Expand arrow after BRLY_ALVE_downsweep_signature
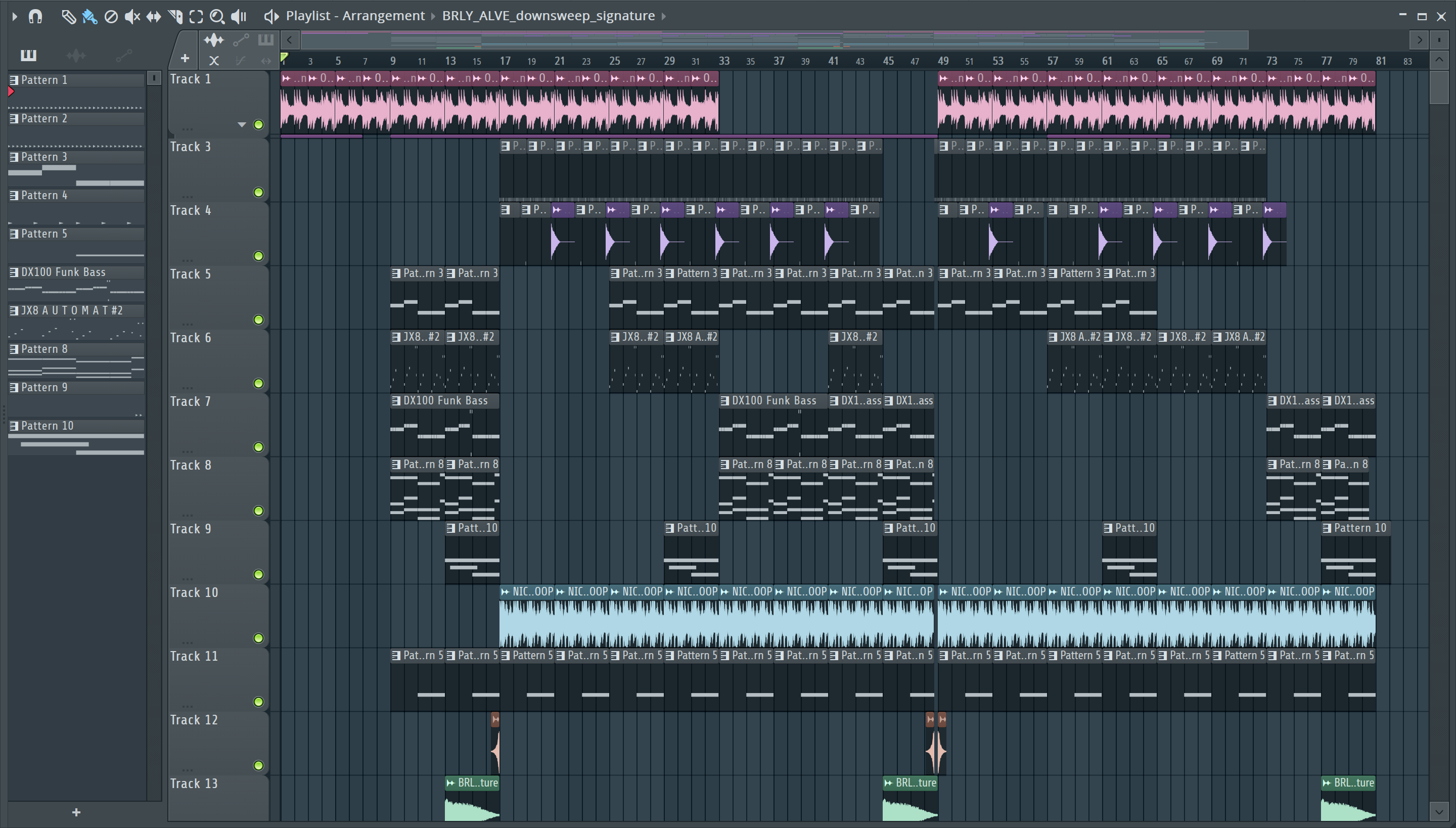This screenshot has width=1456, height=828. tap(663, 16)
